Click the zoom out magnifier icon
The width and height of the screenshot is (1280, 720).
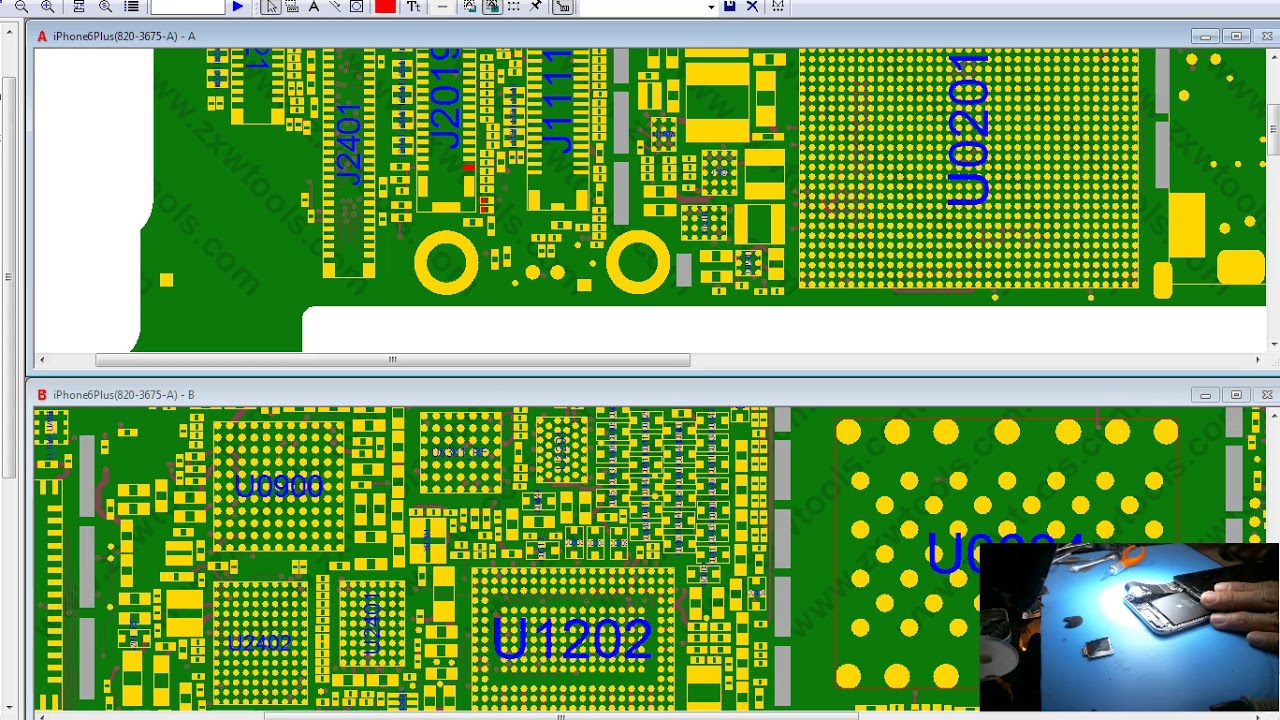(x=20, y=6)
